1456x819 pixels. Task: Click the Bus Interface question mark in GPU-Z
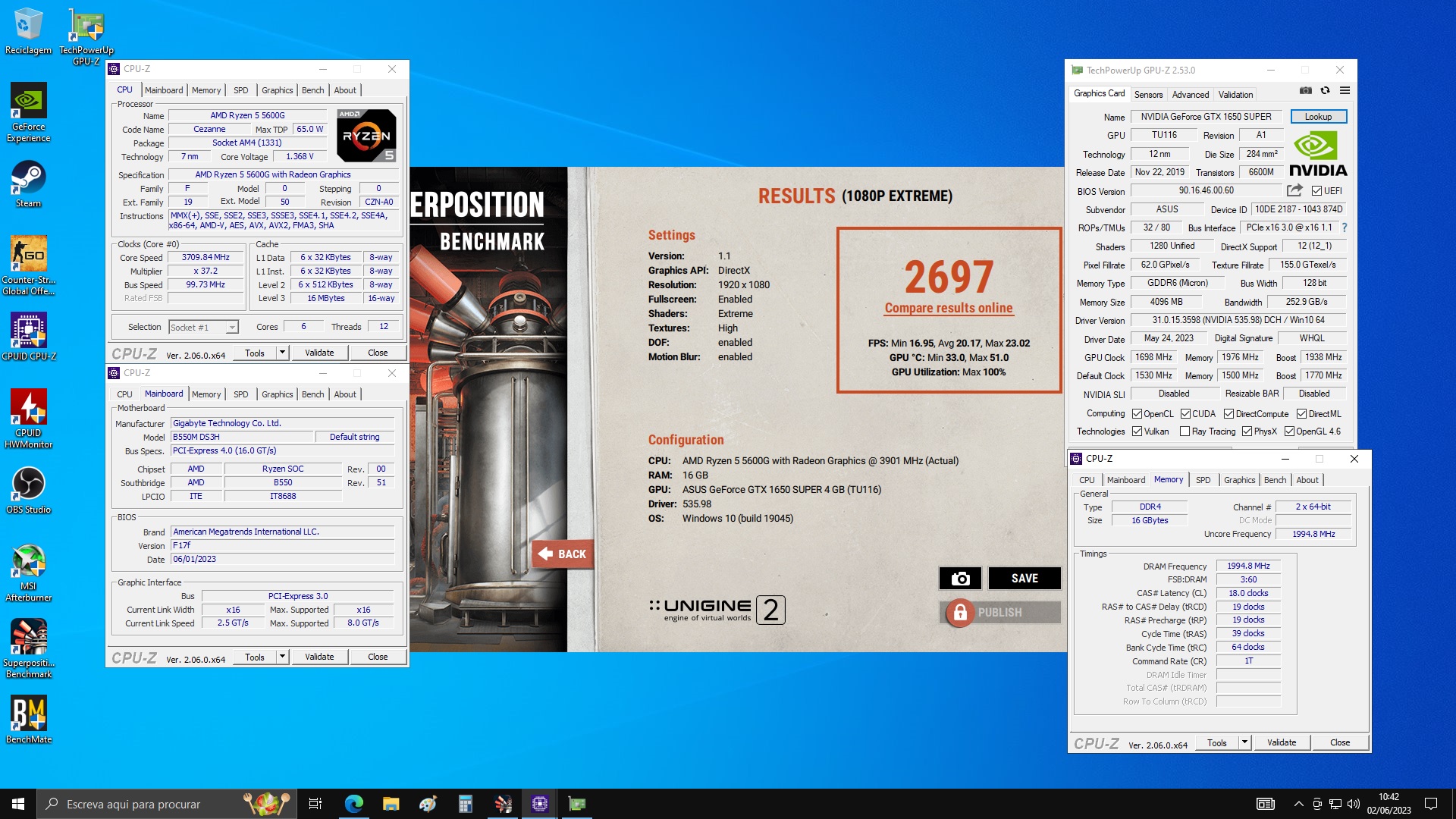click(x=1345, y=227)
